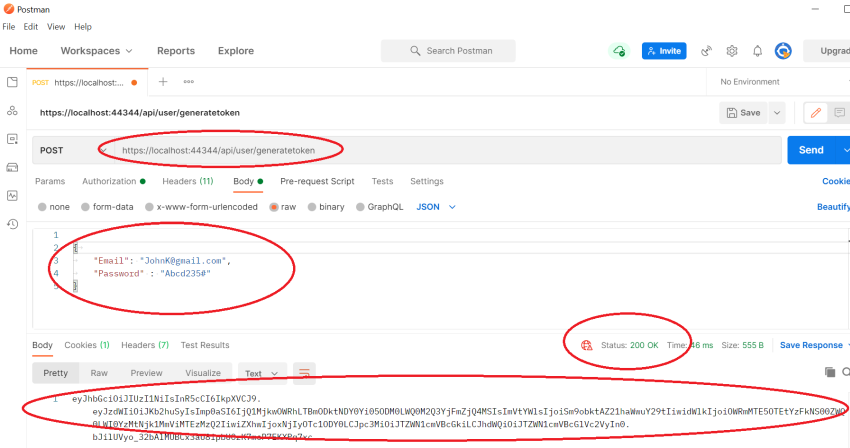Switch to the Settings request tab

pos(427,181)
